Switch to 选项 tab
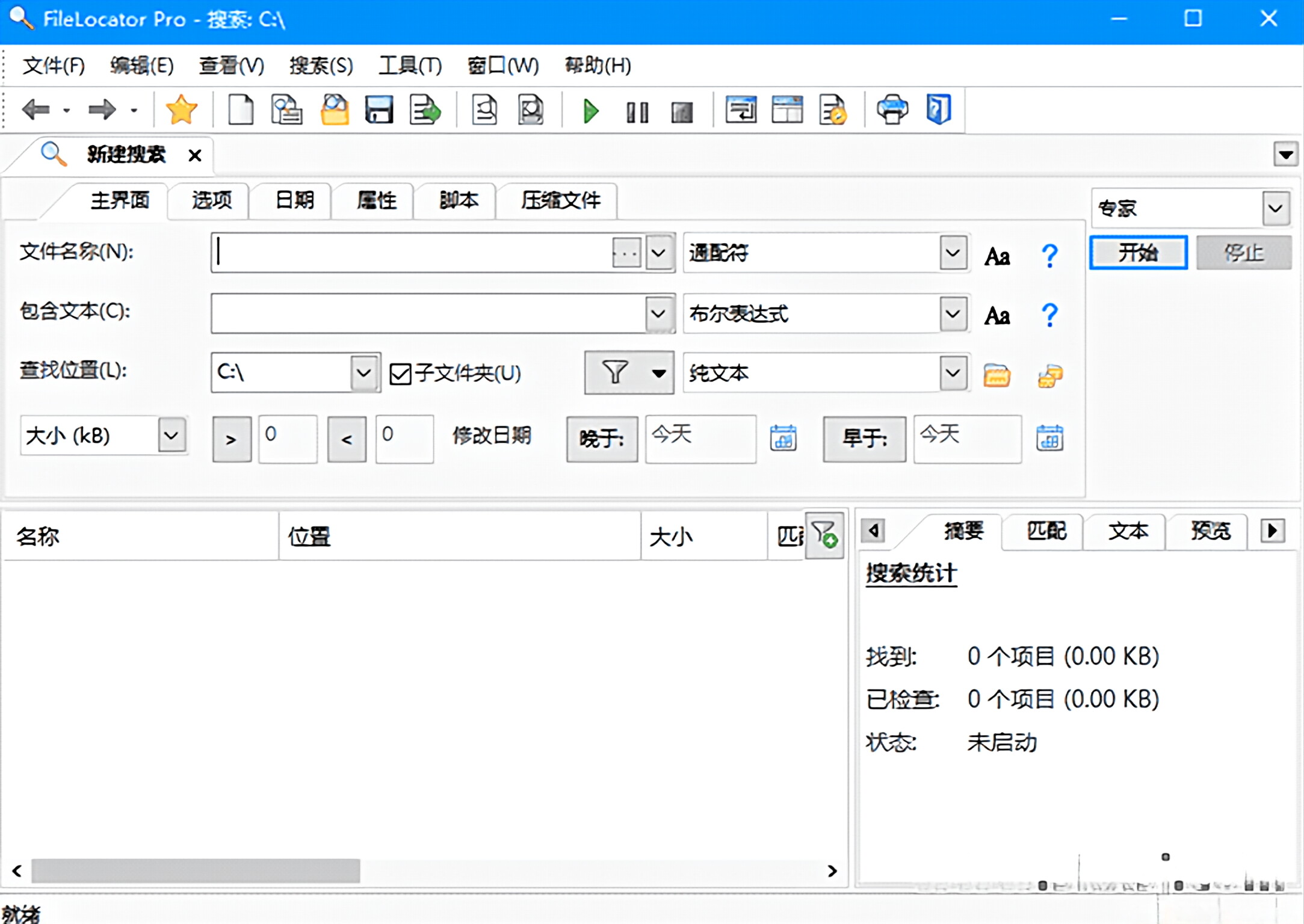Screen dimensions: 1304x924 coord(212,200)
